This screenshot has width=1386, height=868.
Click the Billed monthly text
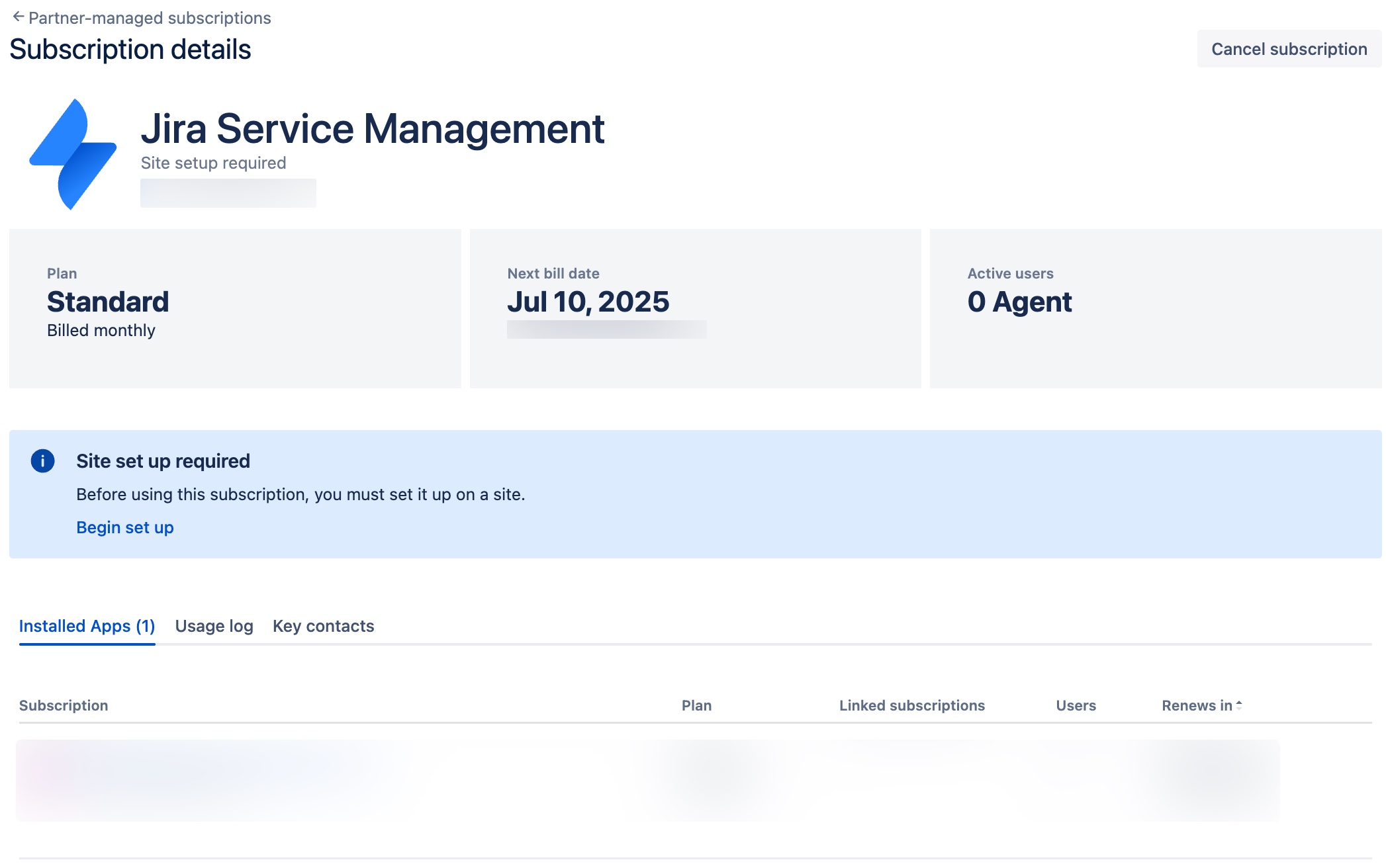101,330
